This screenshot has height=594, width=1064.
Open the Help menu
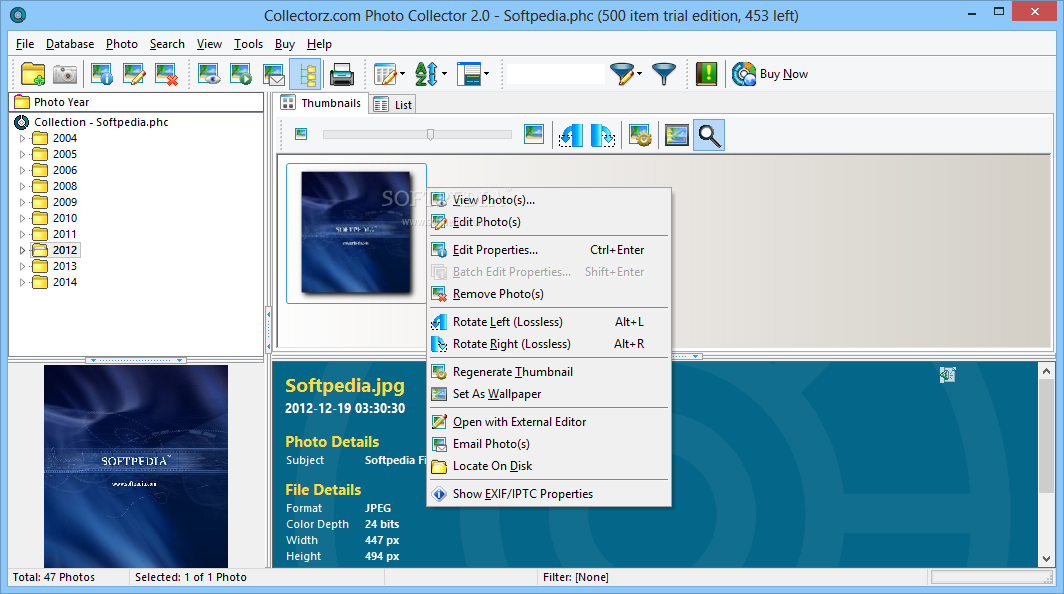click(319, 44)
